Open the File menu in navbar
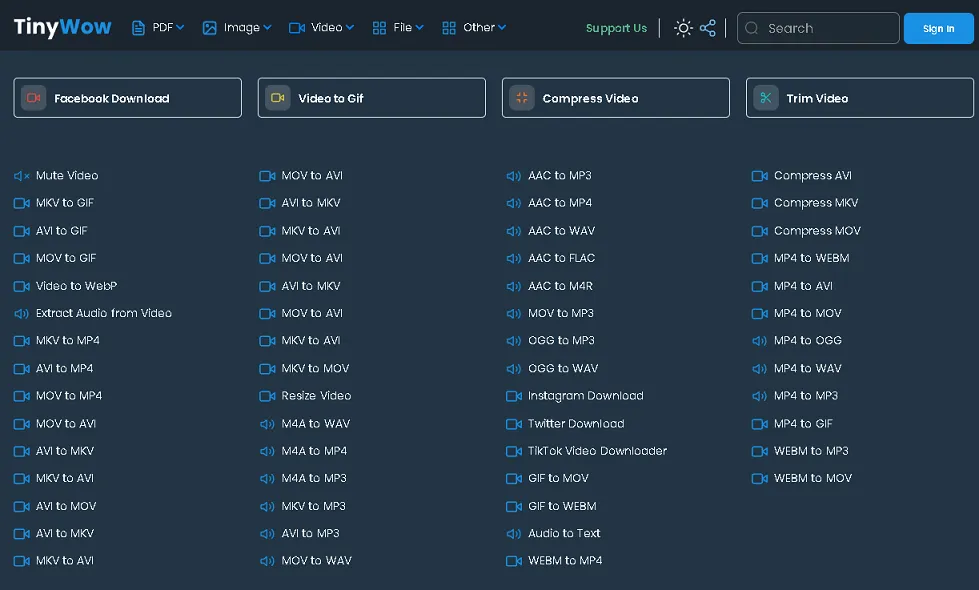The height and width of the screenshot is (590, 979). coord(398,28)
